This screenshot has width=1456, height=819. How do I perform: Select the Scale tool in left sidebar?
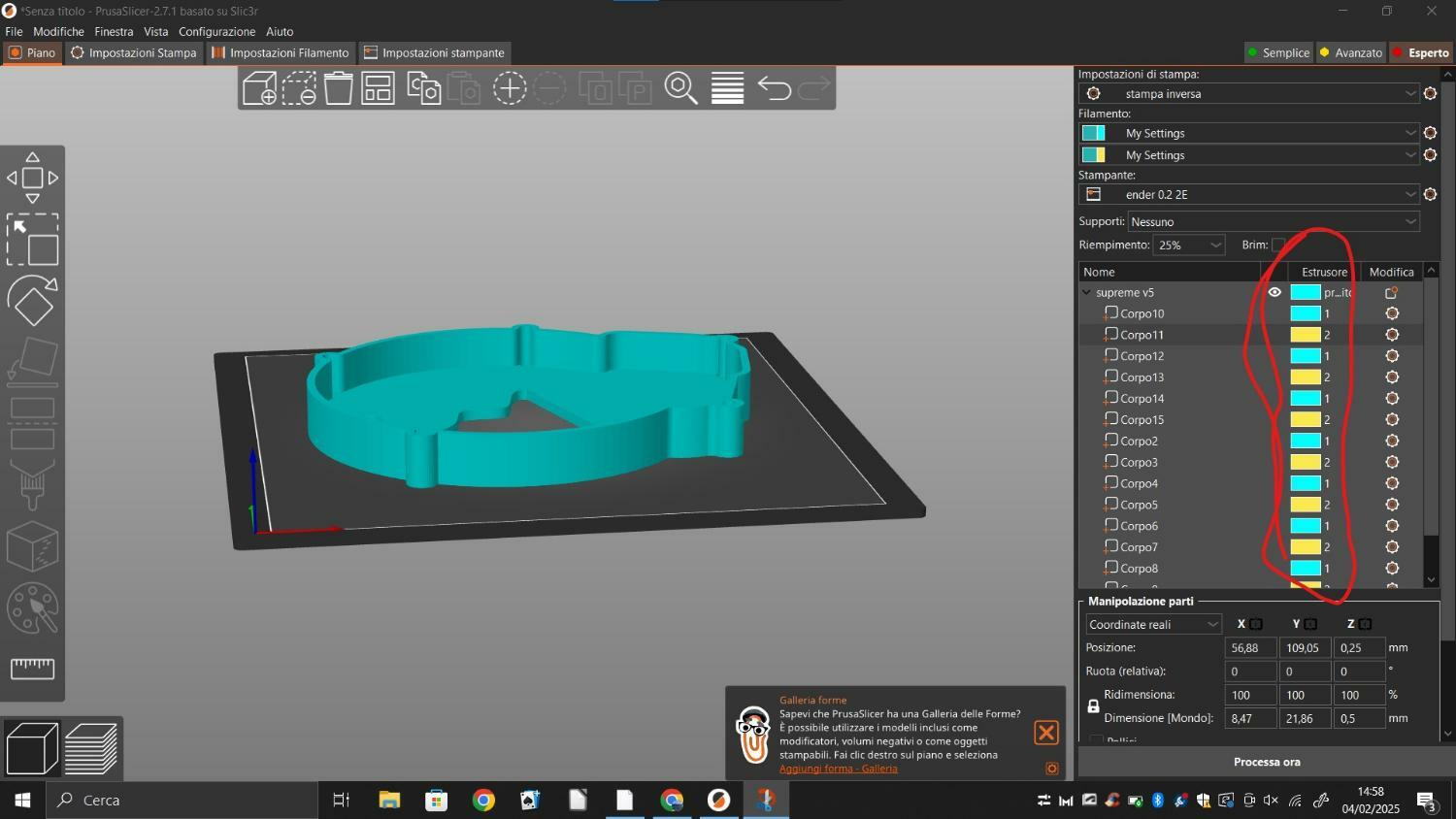point(32,240)
